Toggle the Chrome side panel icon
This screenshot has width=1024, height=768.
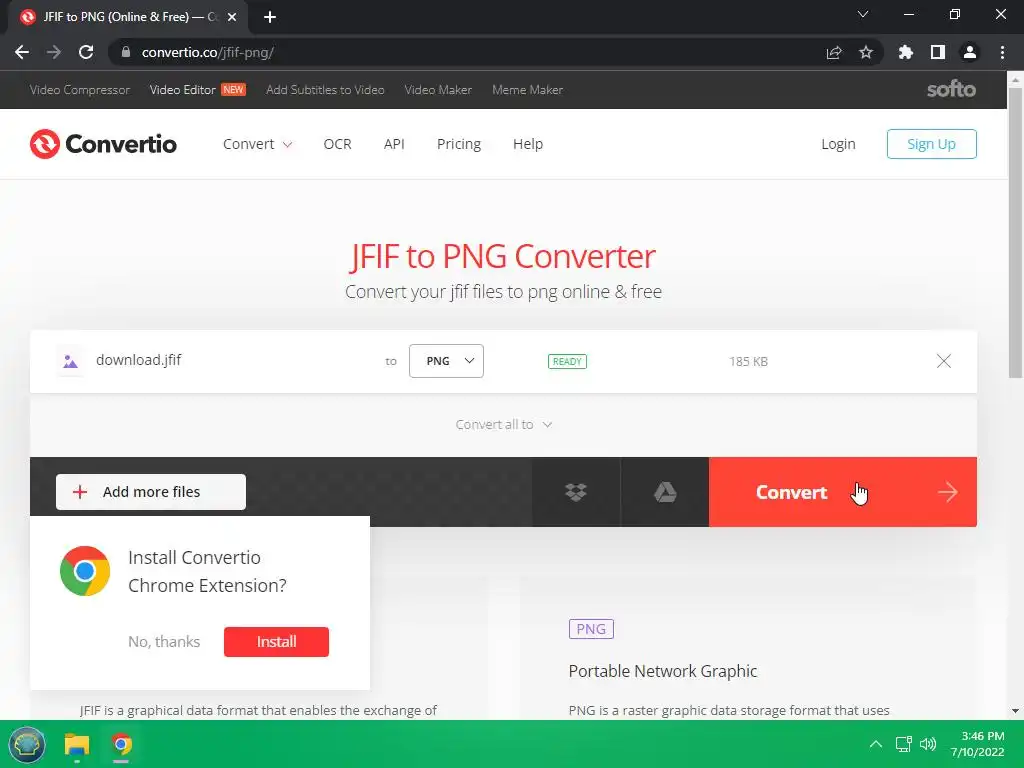click(938, 52)
